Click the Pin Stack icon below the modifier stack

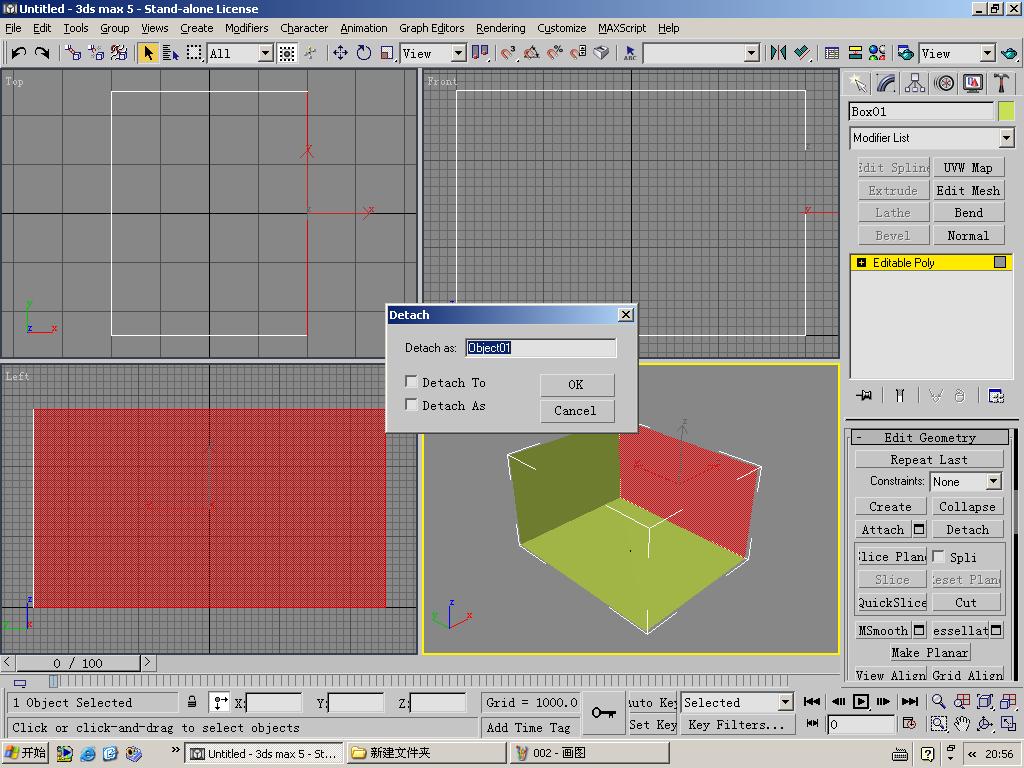tap(864, 396)
